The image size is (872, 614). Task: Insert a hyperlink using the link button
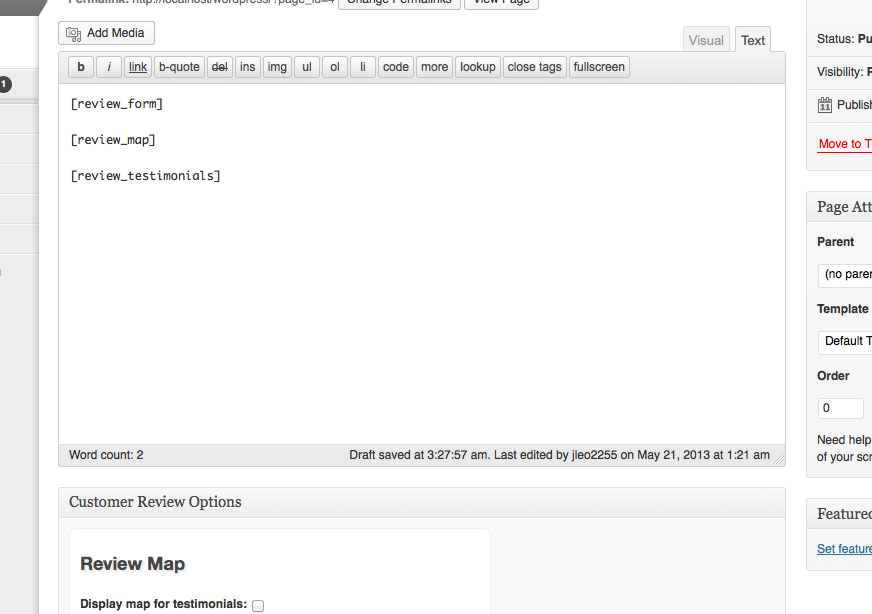point(138,67)
